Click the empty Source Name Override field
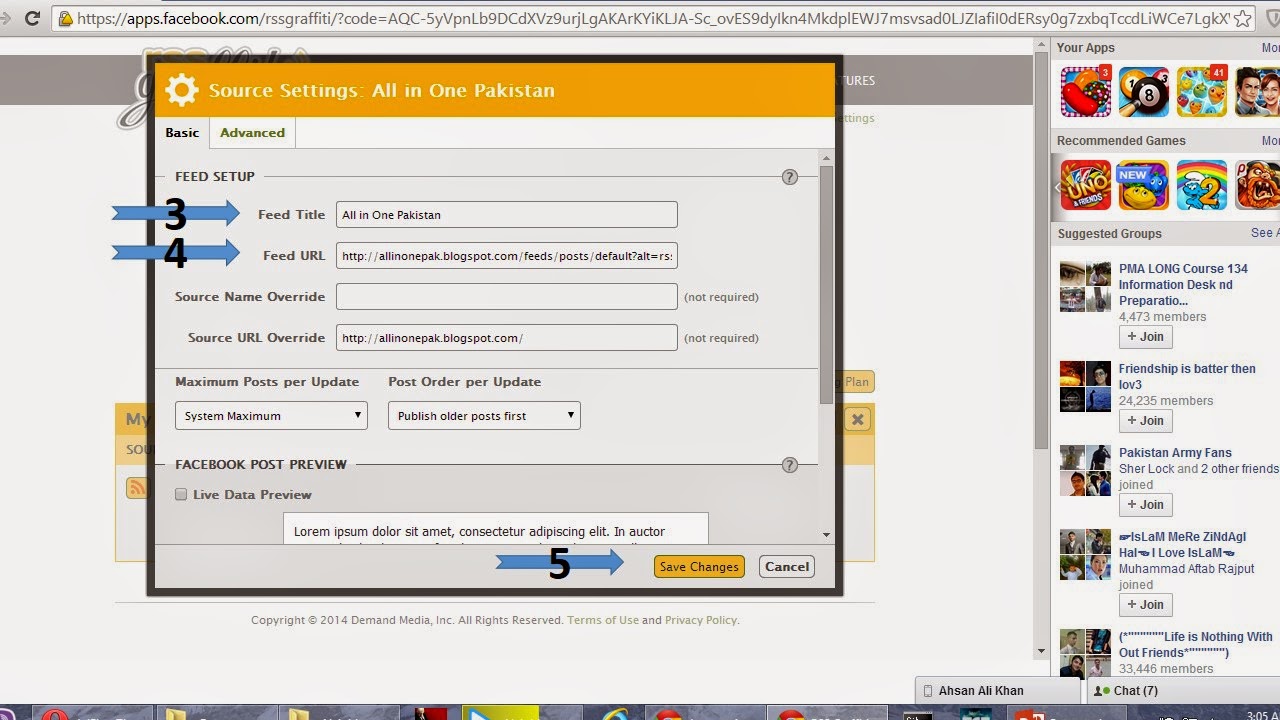 point(507,296)
